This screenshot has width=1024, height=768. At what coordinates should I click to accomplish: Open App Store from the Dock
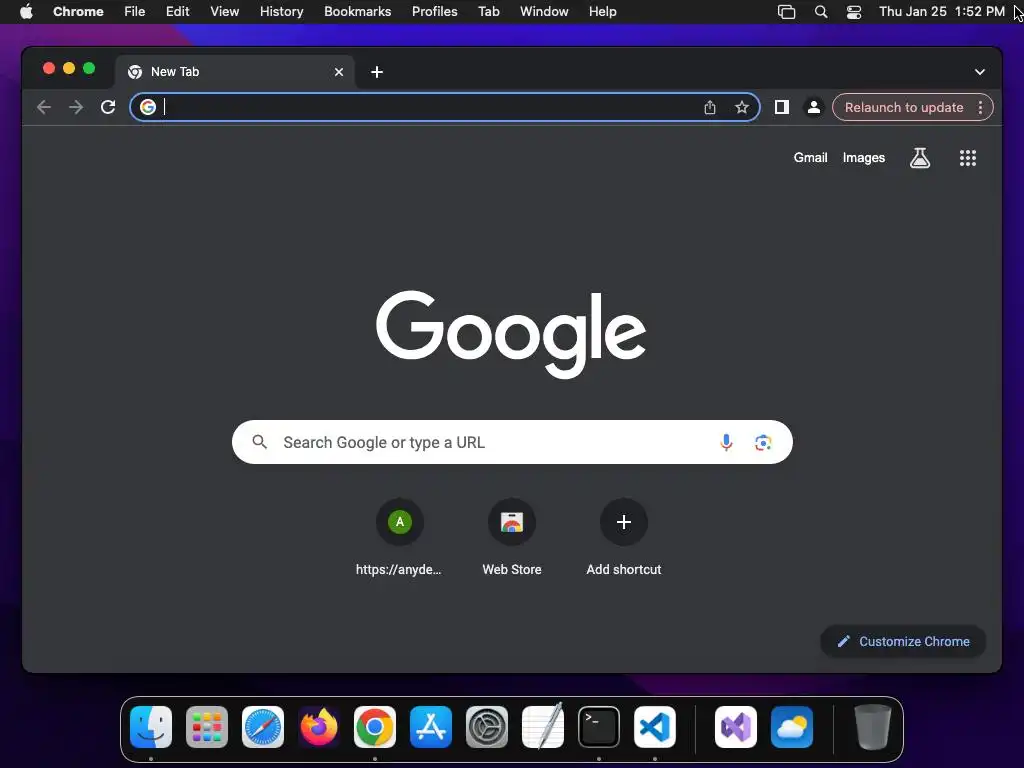tap(431, 727)
